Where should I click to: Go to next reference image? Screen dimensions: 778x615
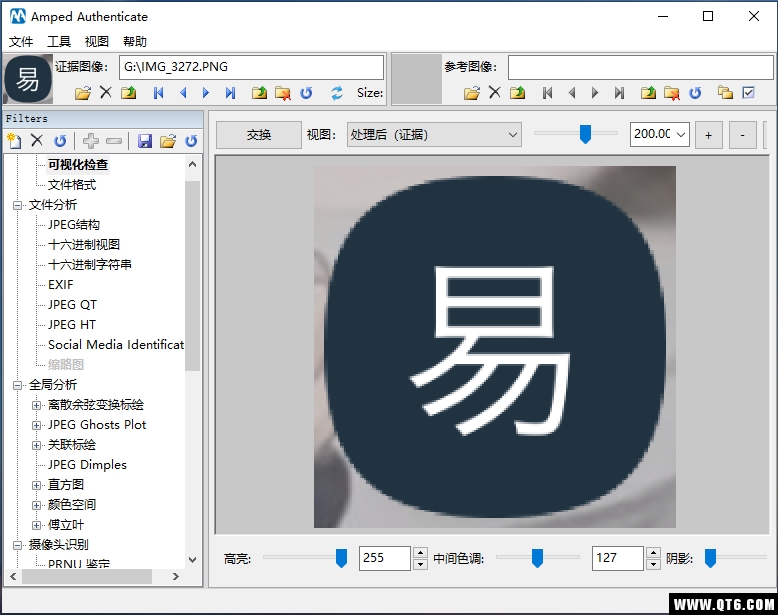click(x=595, y=93)
